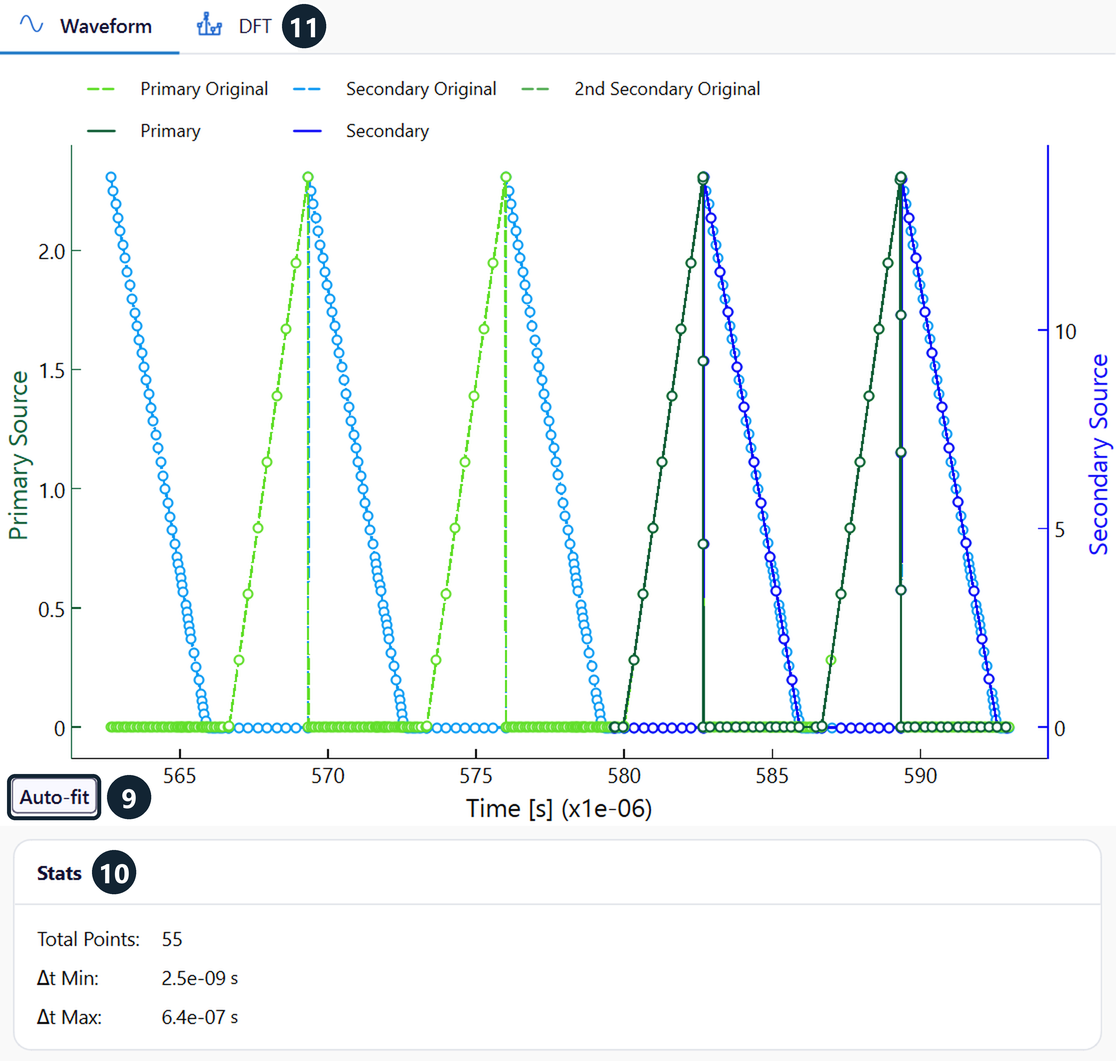Image resolution: width=1116 pixels, height=1061 pixels.
Task: Click the Time [s] (x1e-06) axis label
Action: tap(559, 809)
